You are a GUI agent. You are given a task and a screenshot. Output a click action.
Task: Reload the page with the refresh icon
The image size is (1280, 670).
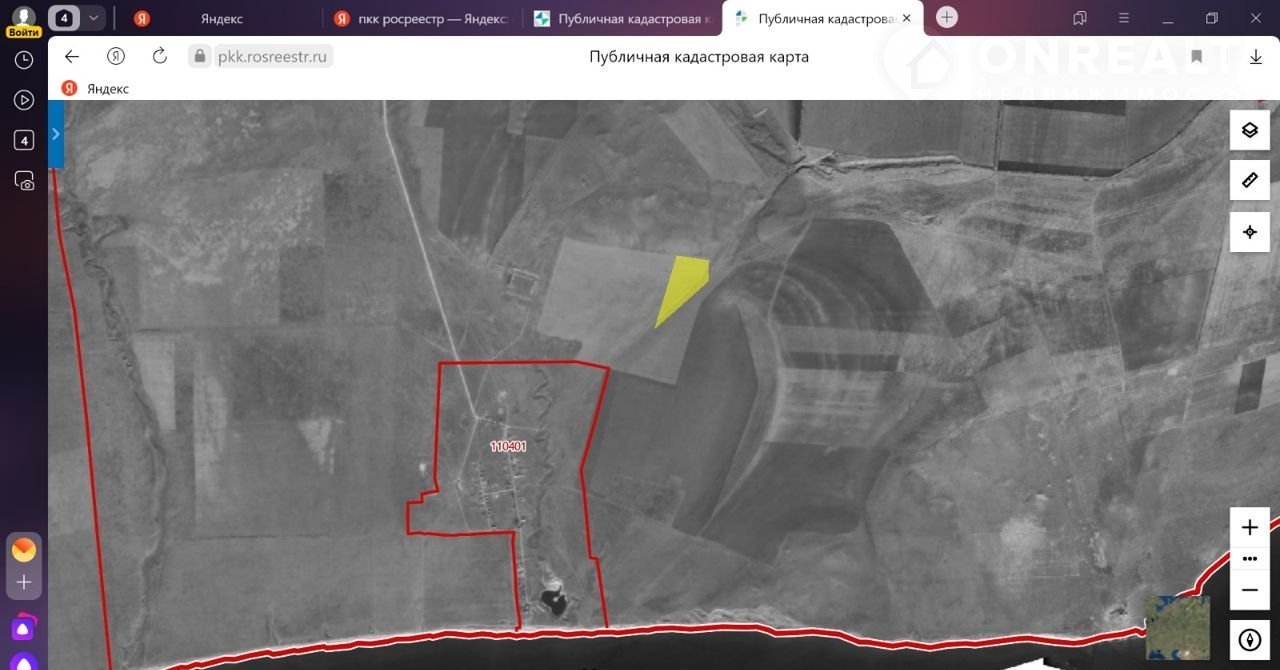click(x=160, y=56)
